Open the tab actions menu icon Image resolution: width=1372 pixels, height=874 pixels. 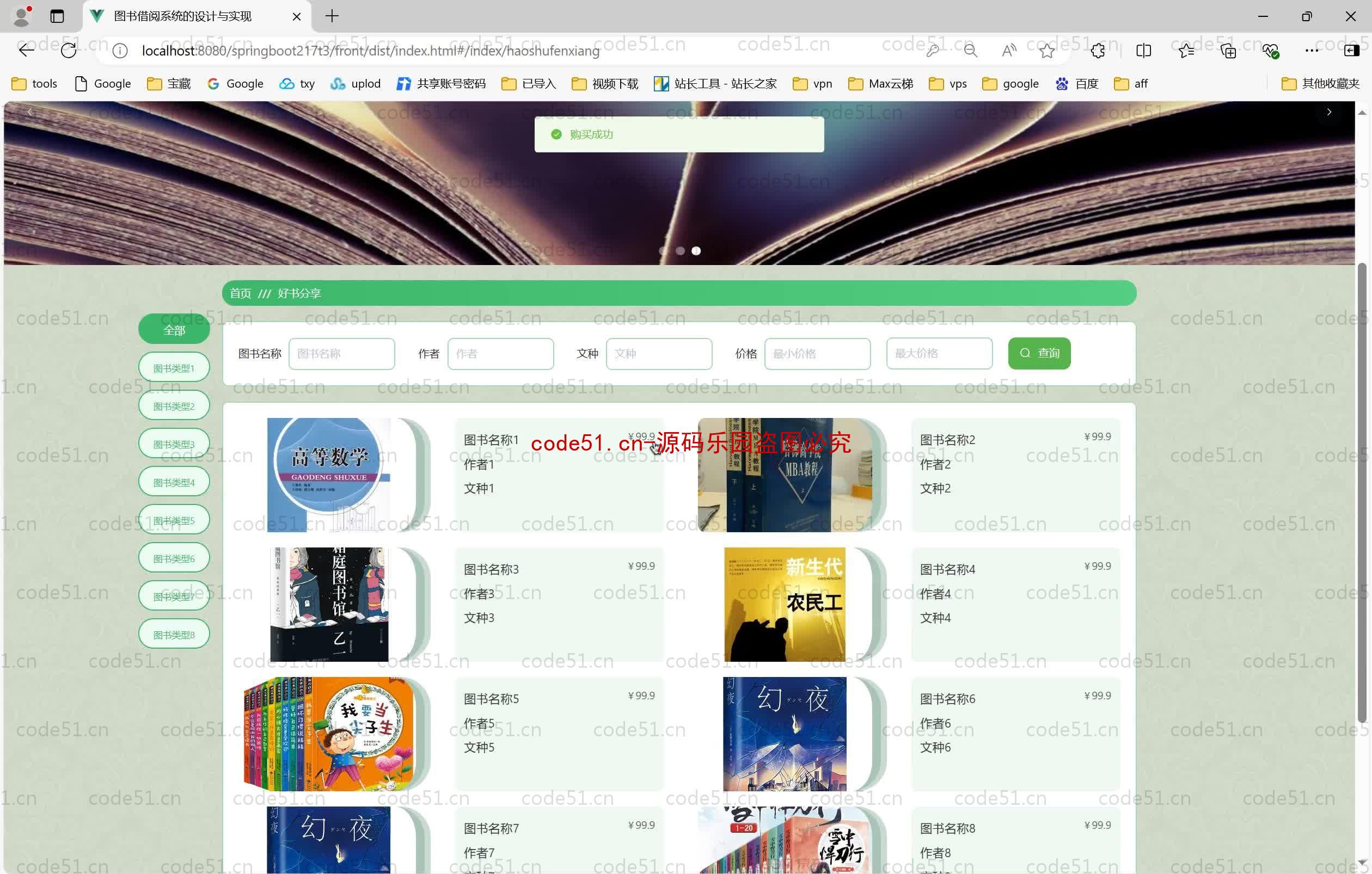(57, 16)
